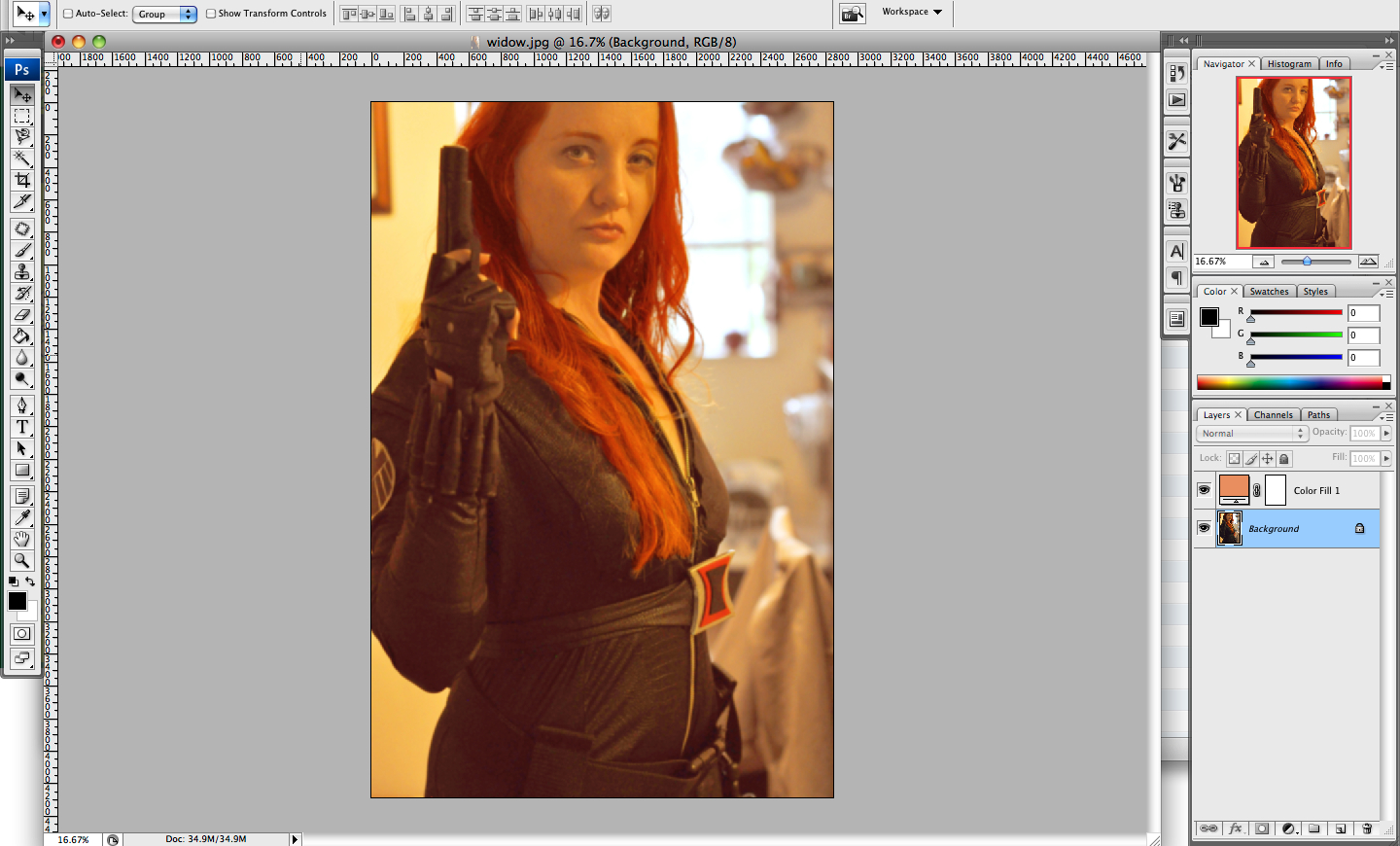Open the Opacity slider arrow
1400x846 pixels.
coord(1386,434)
